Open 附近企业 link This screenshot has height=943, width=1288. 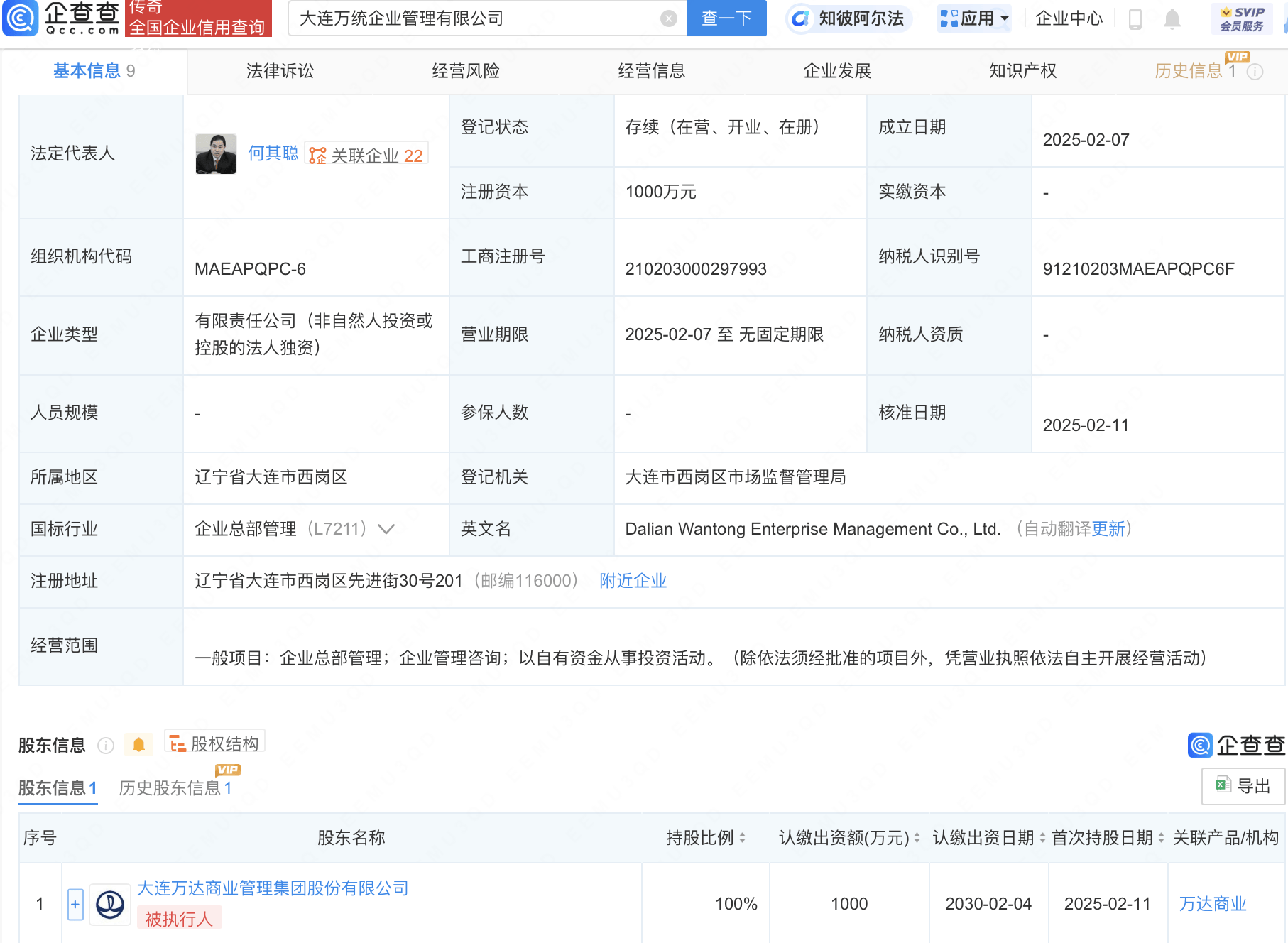[633, 581]
